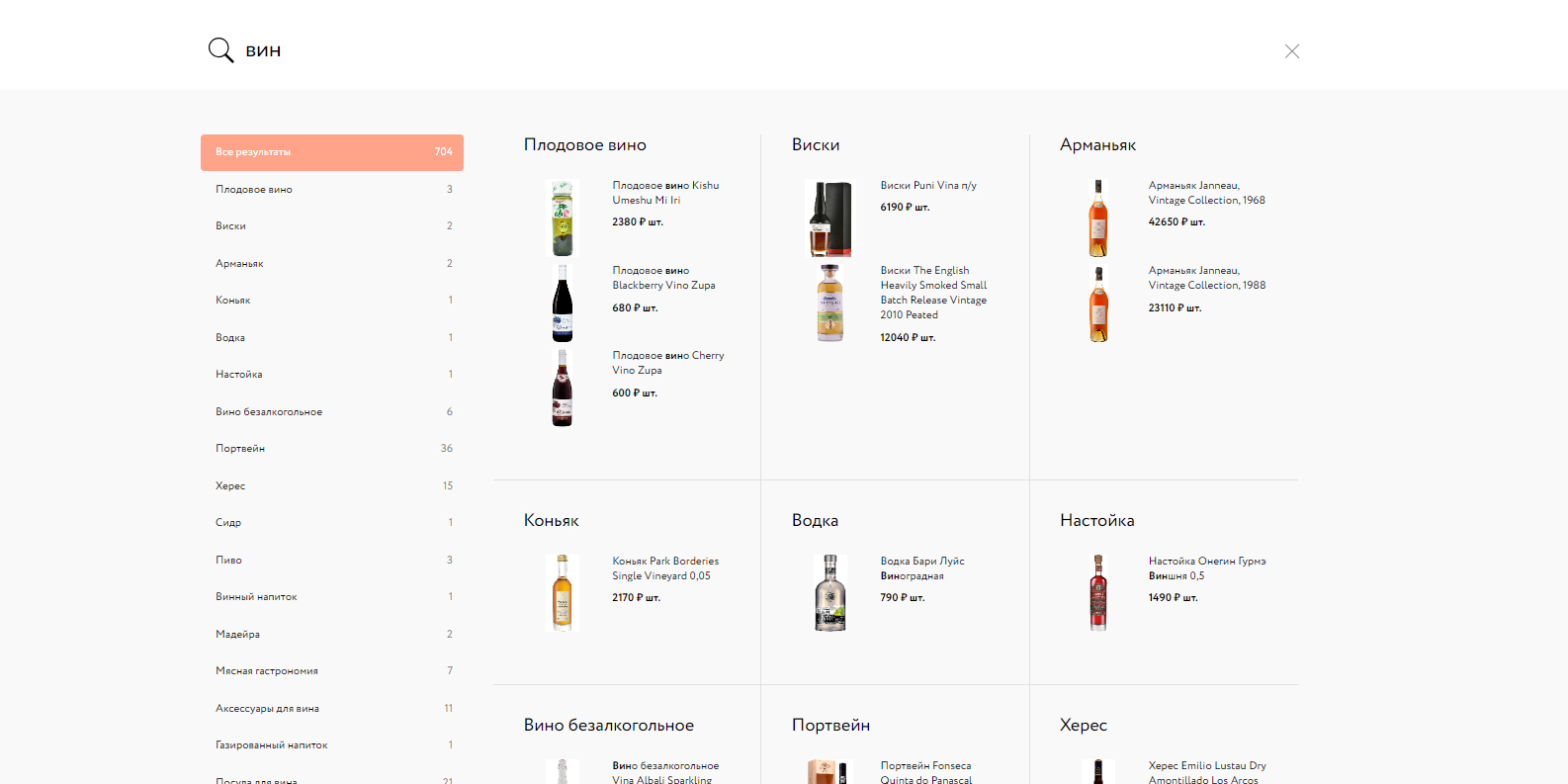Select 'Мясная гастрономия' category in sidebar

coord(332,671)
